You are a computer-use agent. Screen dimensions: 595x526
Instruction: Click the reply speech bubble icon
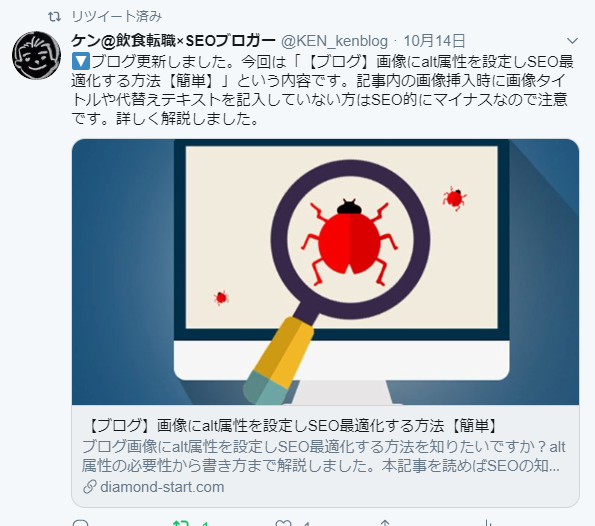click(x=80, y=523)
